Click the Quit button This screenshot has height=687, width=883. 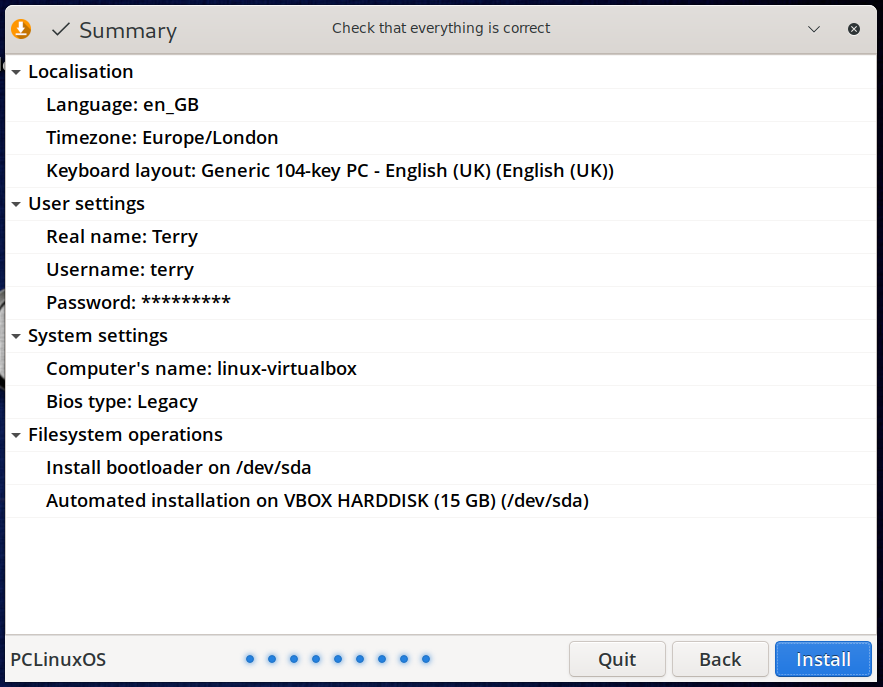pyautogui.click(x=617, y=659)
